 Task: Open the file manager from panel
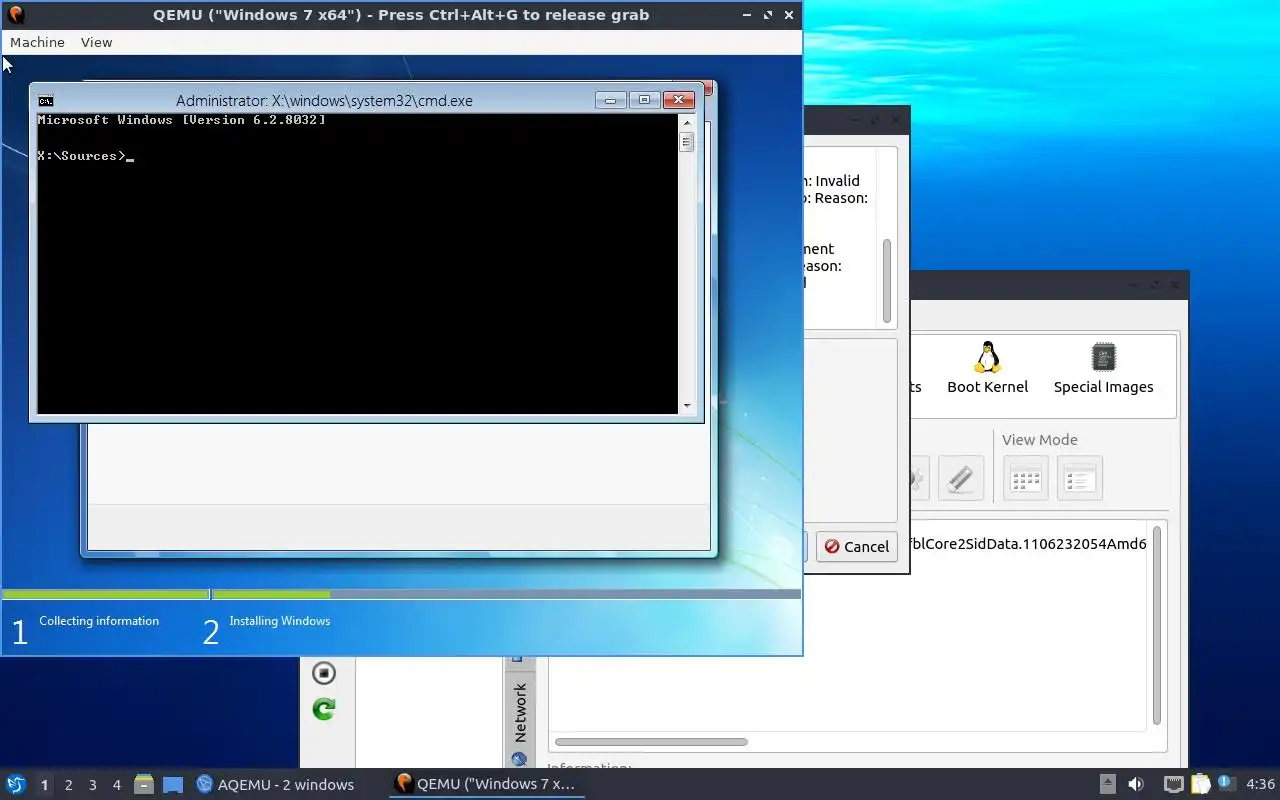click(144, 785)
